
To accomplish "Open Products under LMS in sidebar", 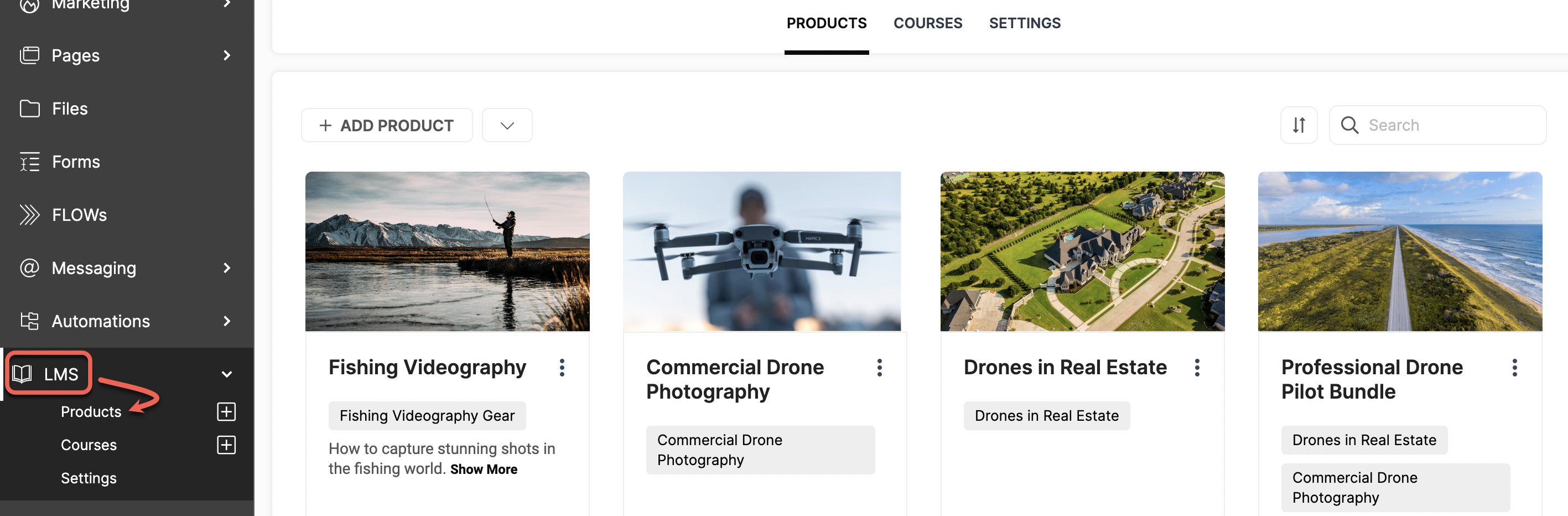I will 91,412.
